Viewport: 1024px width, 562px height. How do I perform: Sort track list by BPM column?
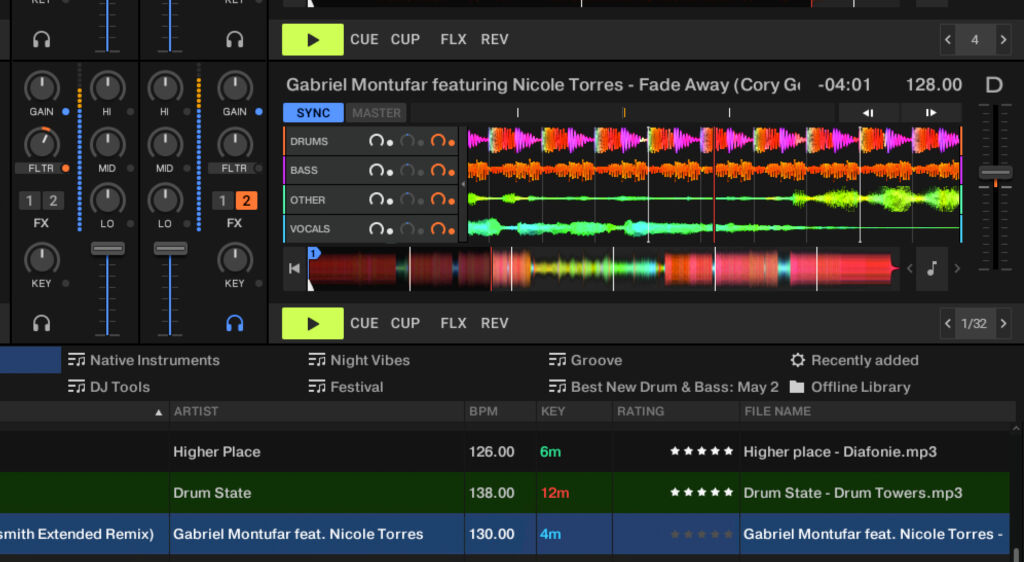(x=482, y=411)
